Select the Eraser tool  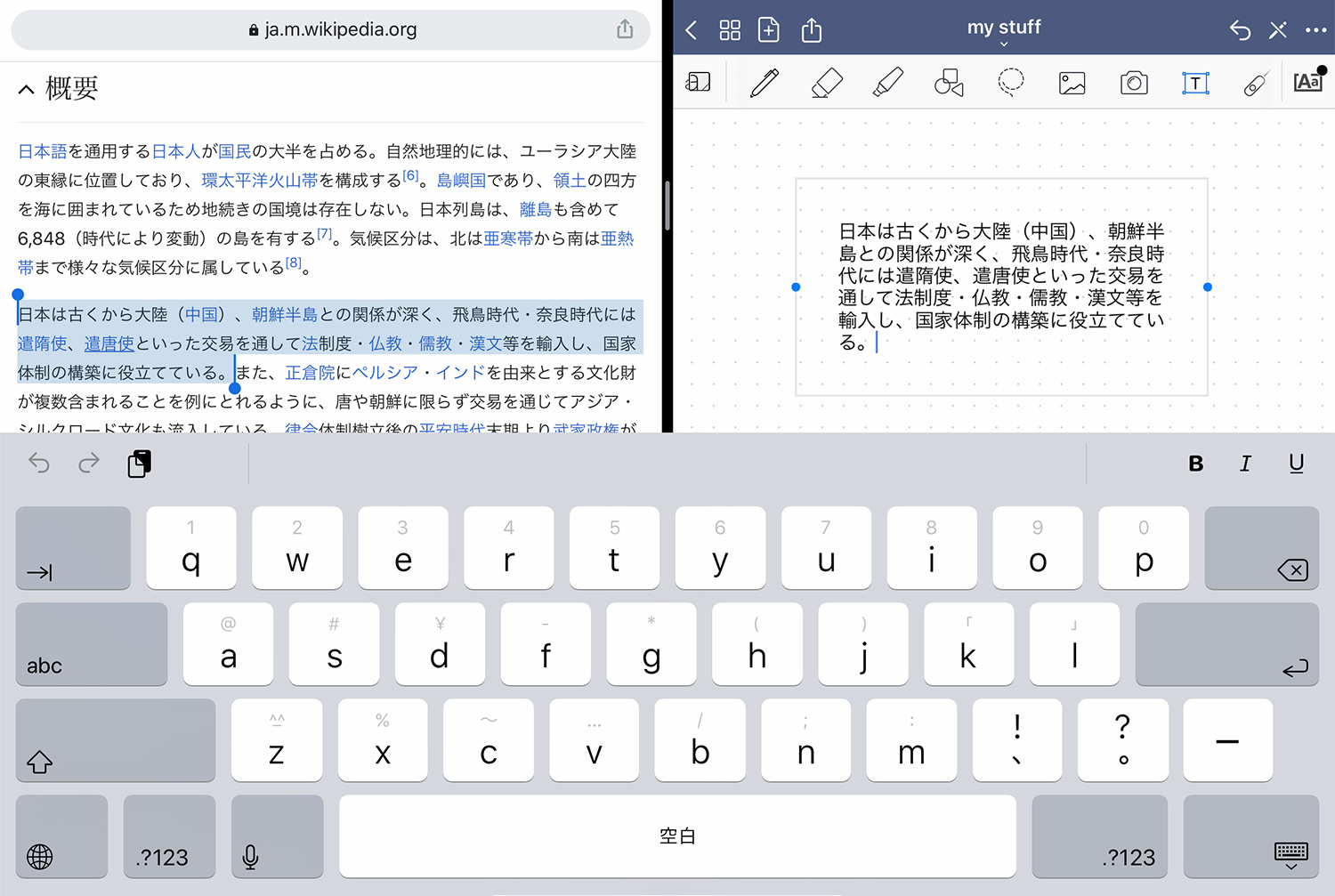(x=827, y=83)
